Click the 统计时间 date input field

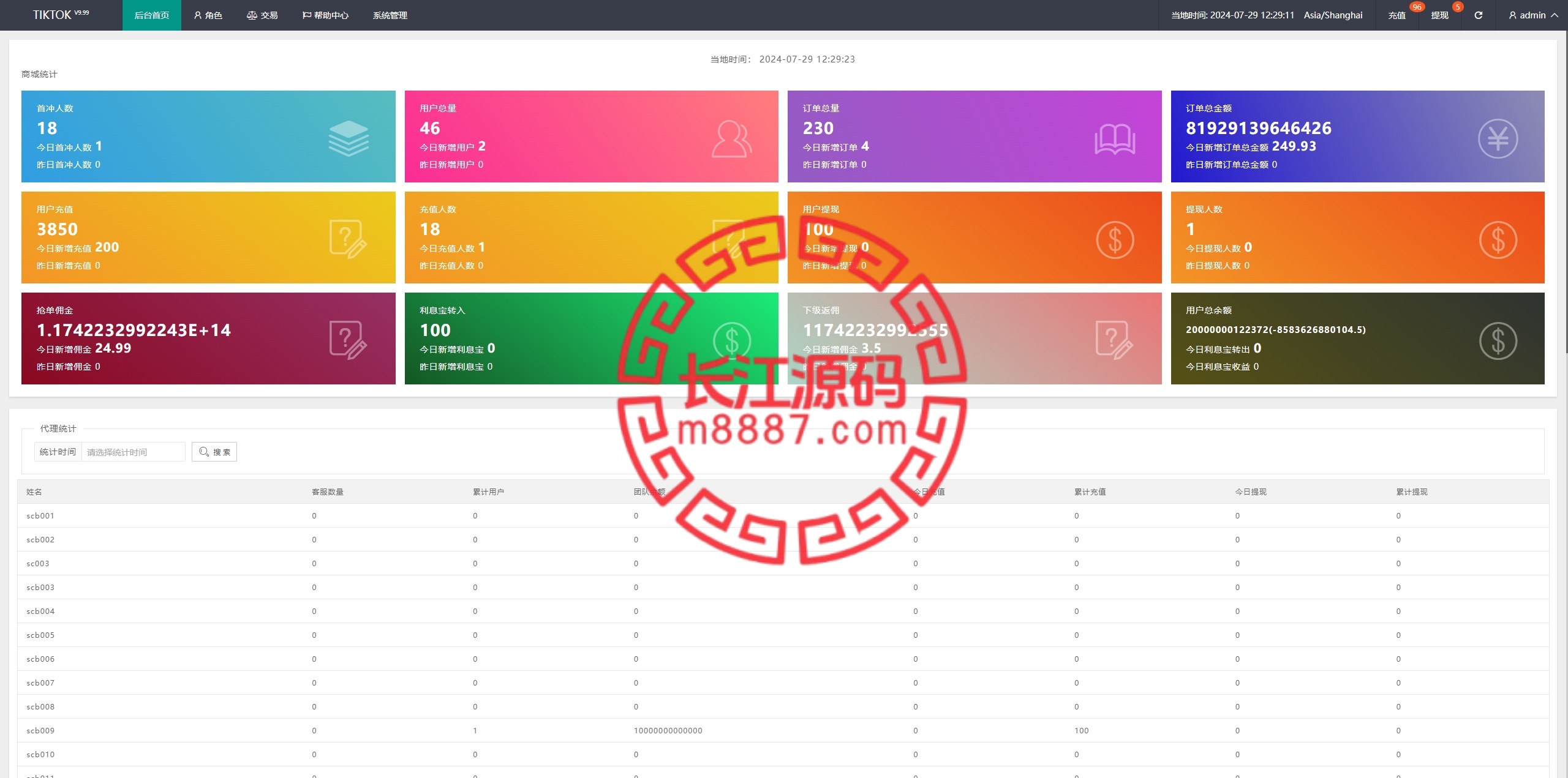pos(133,452)
